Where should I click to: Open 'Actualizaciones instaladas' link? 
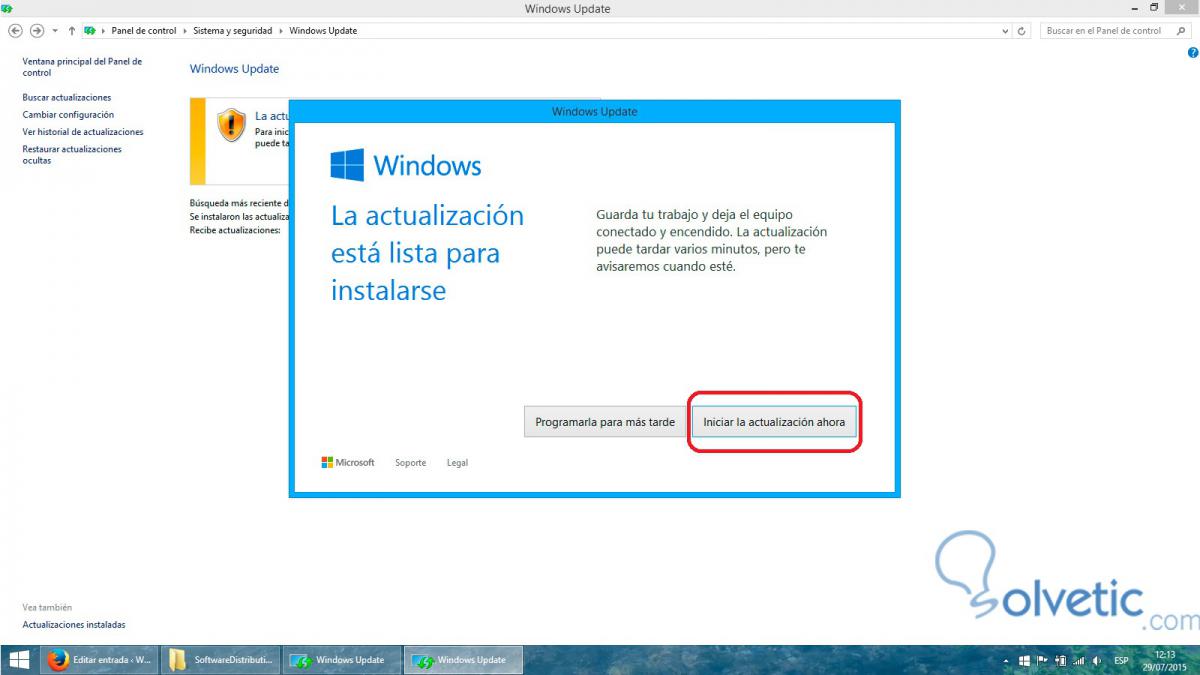coord(74,625)
